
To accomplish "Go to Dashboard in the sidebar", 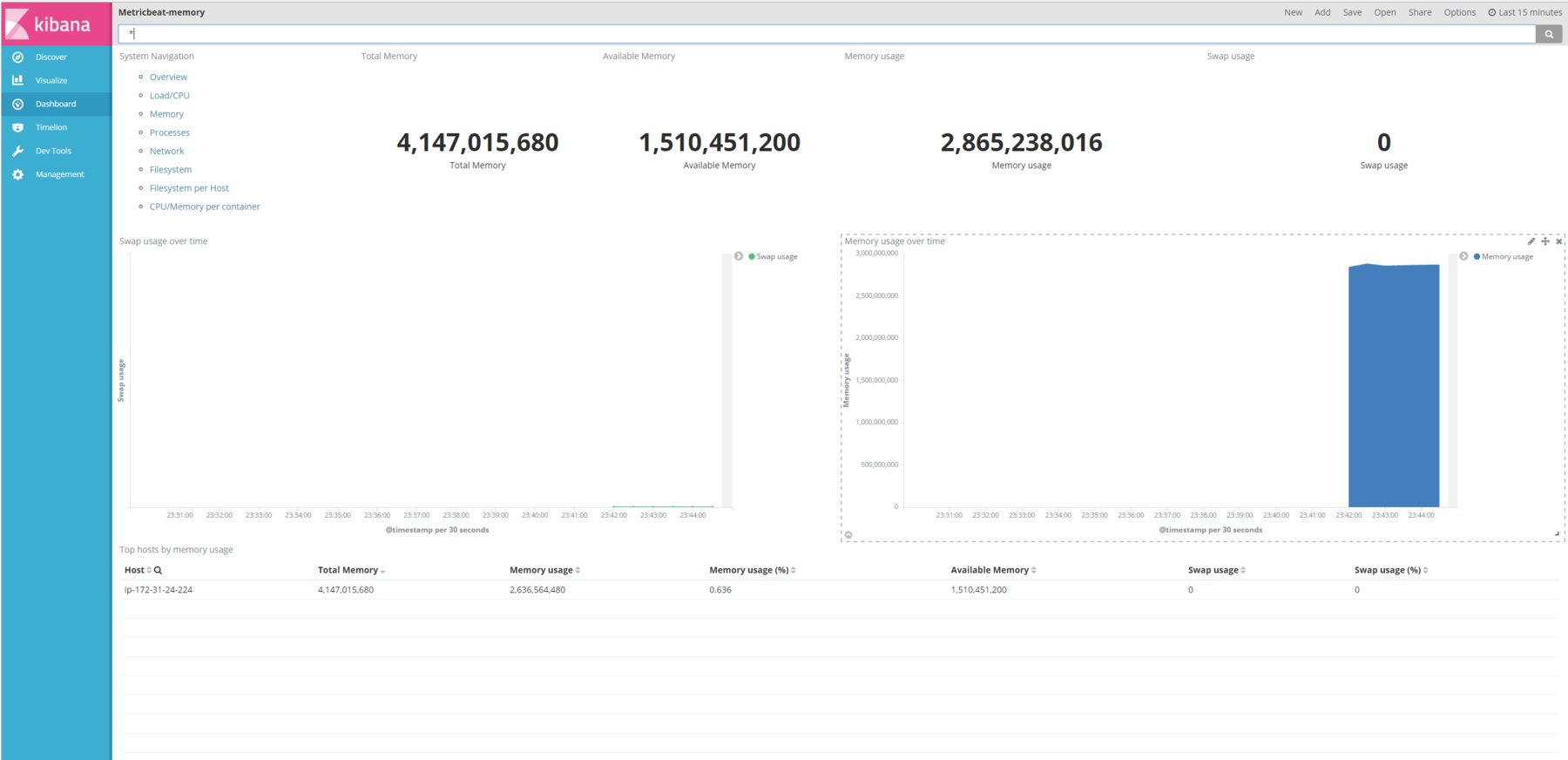I will 56,104.
